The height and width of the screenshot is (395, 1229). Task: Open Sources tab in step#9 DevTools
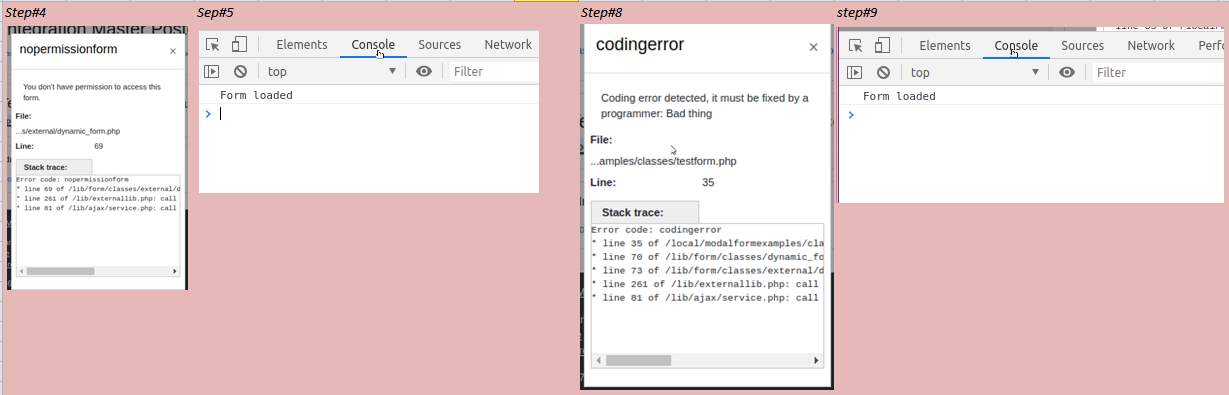tap(1083, 45)
